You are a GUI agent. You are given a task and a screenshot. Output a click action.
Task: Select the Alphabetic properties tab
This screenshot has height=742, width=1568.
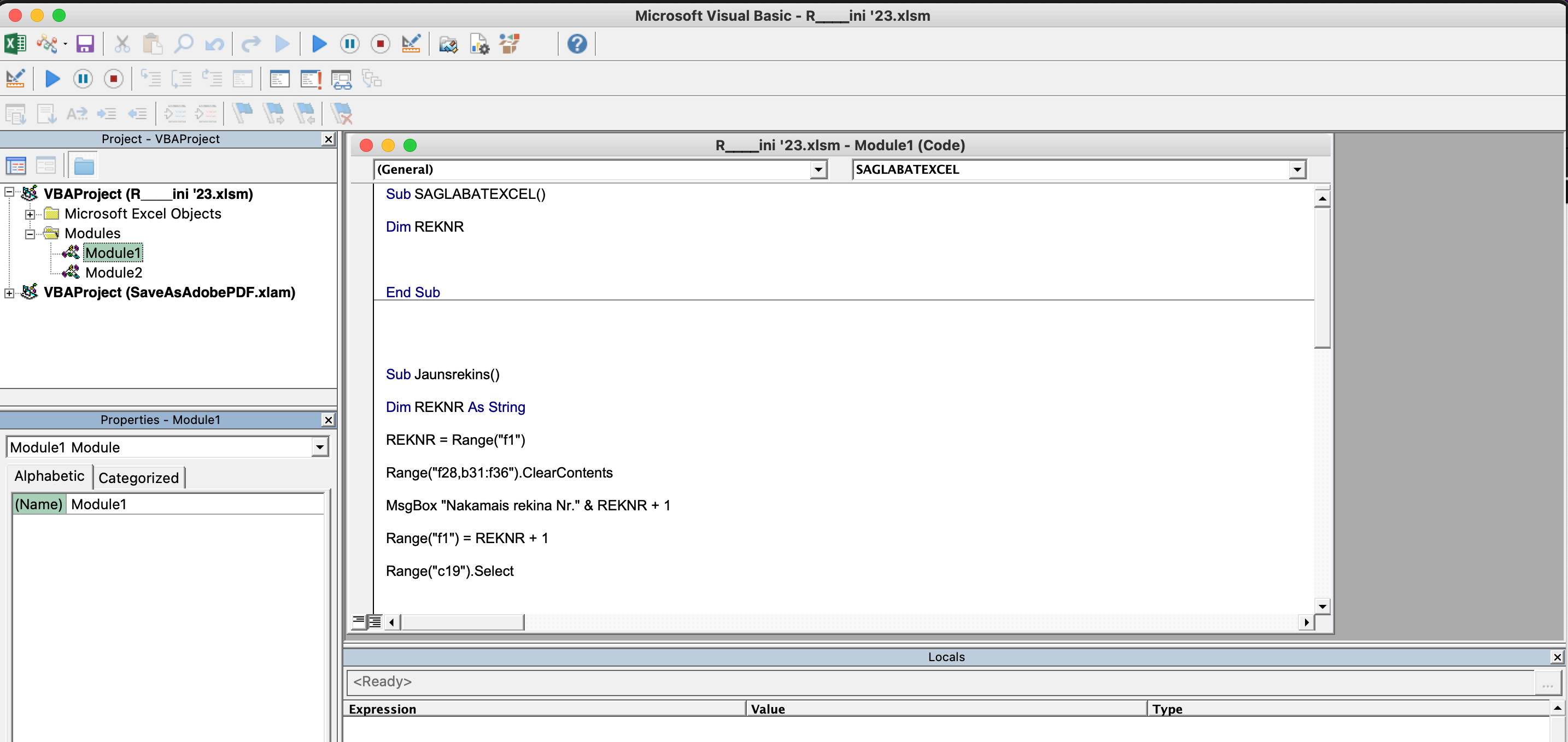49,476
